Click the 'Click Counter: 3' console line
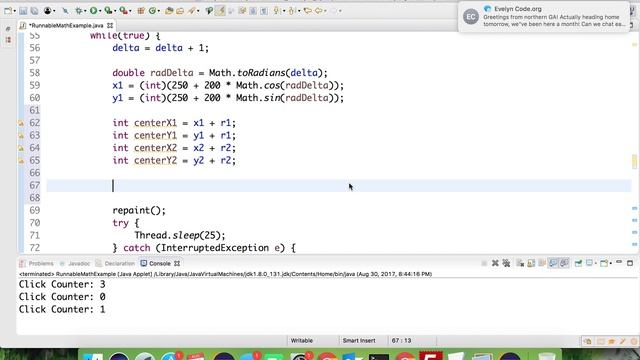This screenshot has height=360, width=640. (x=62, y=284)
